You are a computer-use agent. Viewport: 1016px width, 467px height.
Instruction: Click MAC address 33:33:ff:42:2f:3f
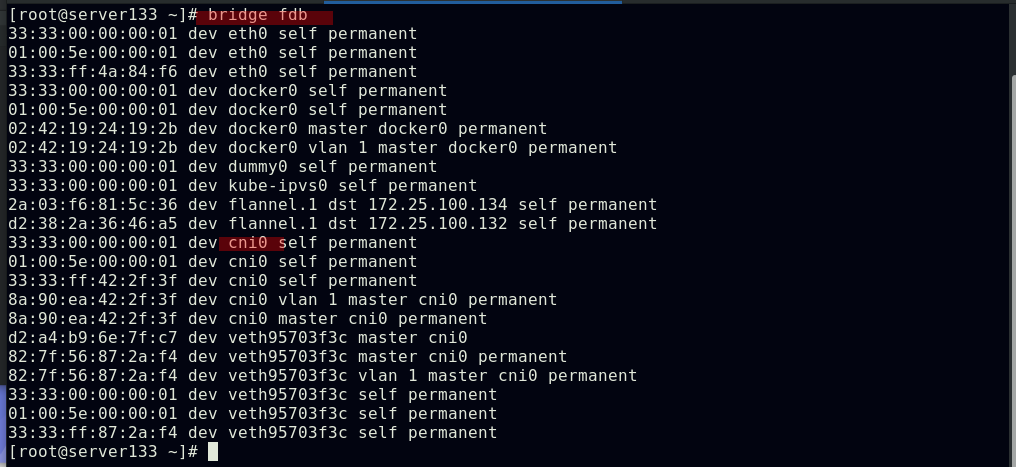[x=92, y=281]
